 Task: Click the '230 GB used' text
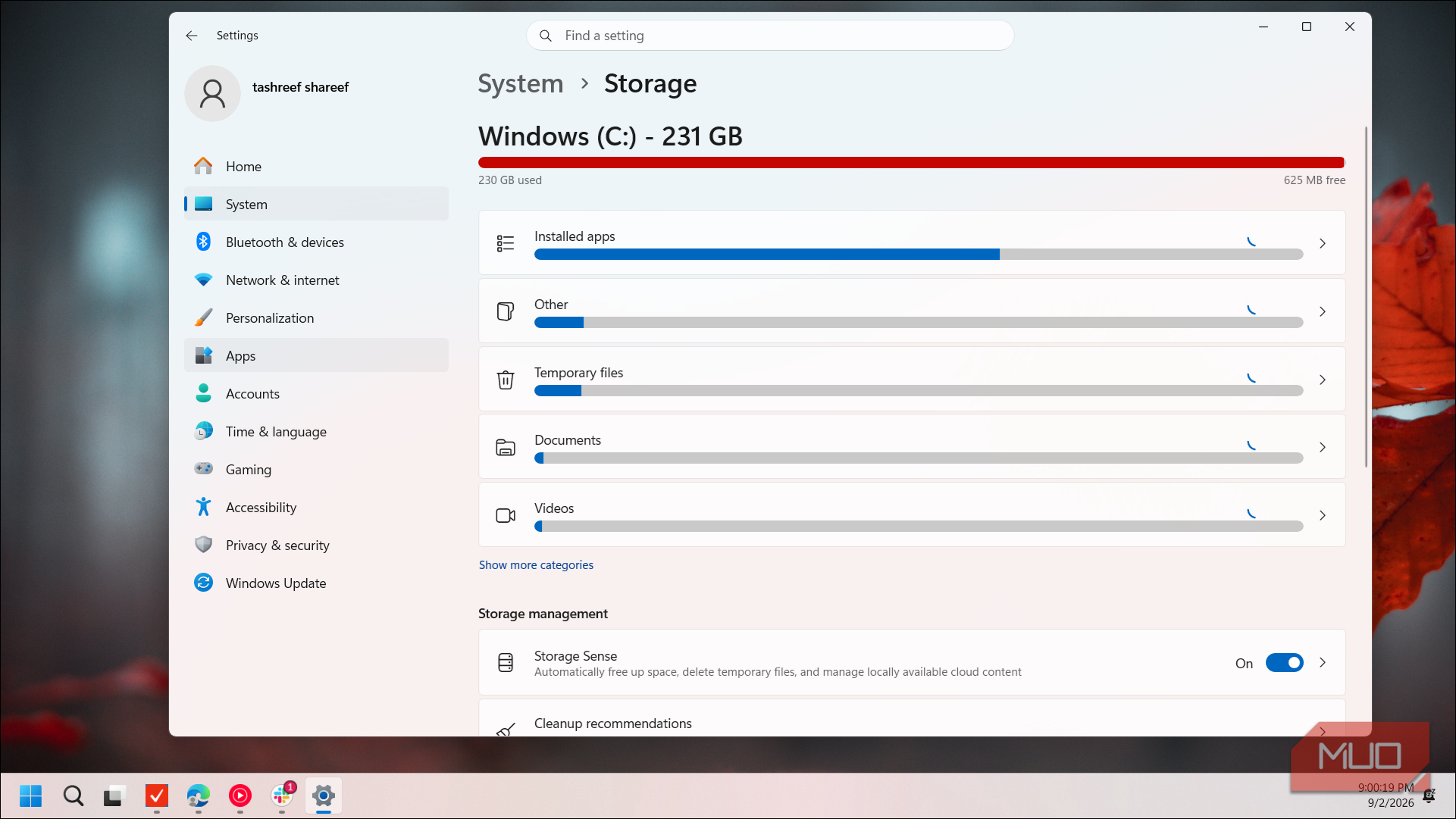(x=510, y=180)
